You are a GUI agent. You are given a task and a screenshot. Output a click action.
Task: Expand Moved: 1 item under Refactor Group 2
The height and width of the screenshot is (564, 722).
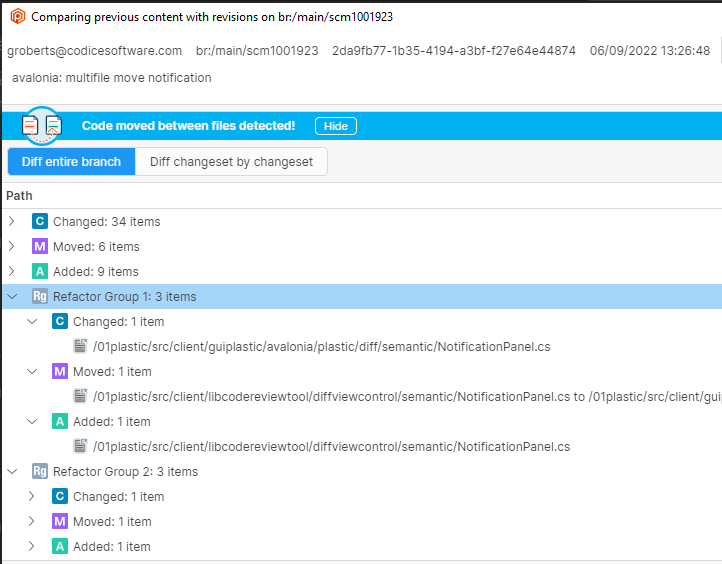tap(31, 521)
